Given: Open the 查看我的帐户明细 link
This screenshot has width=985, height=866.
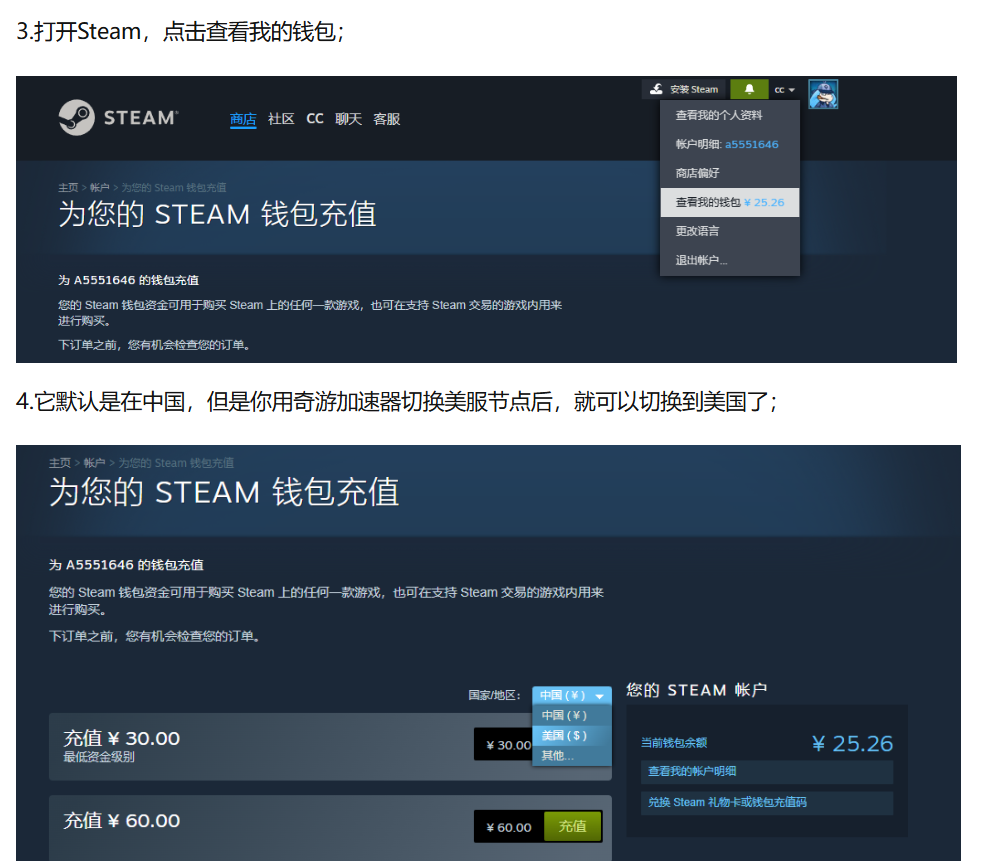Looking at the screenshot, I should pos(692,771).
